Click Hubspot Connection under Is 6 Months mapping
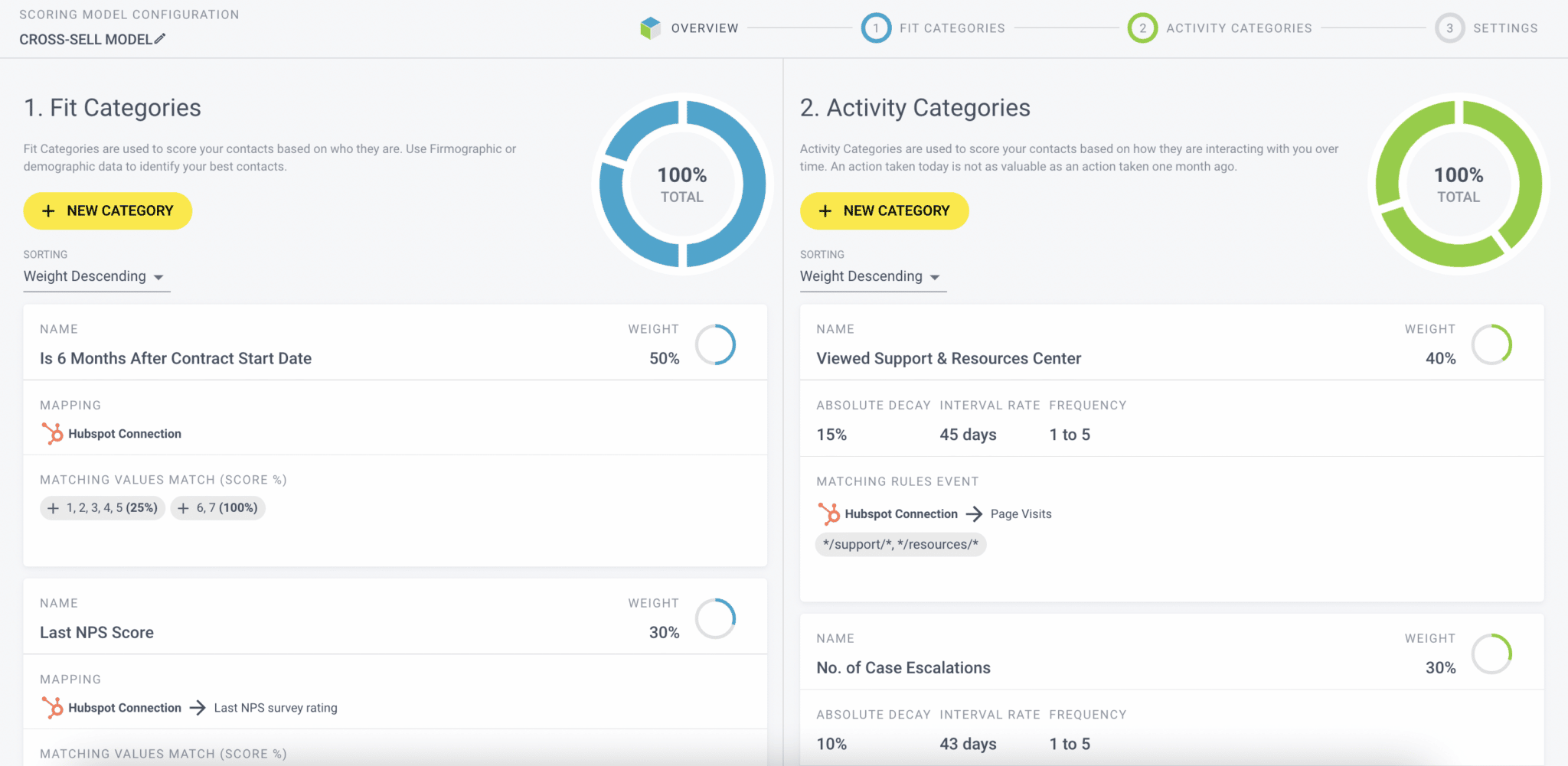 click(125, 434)
